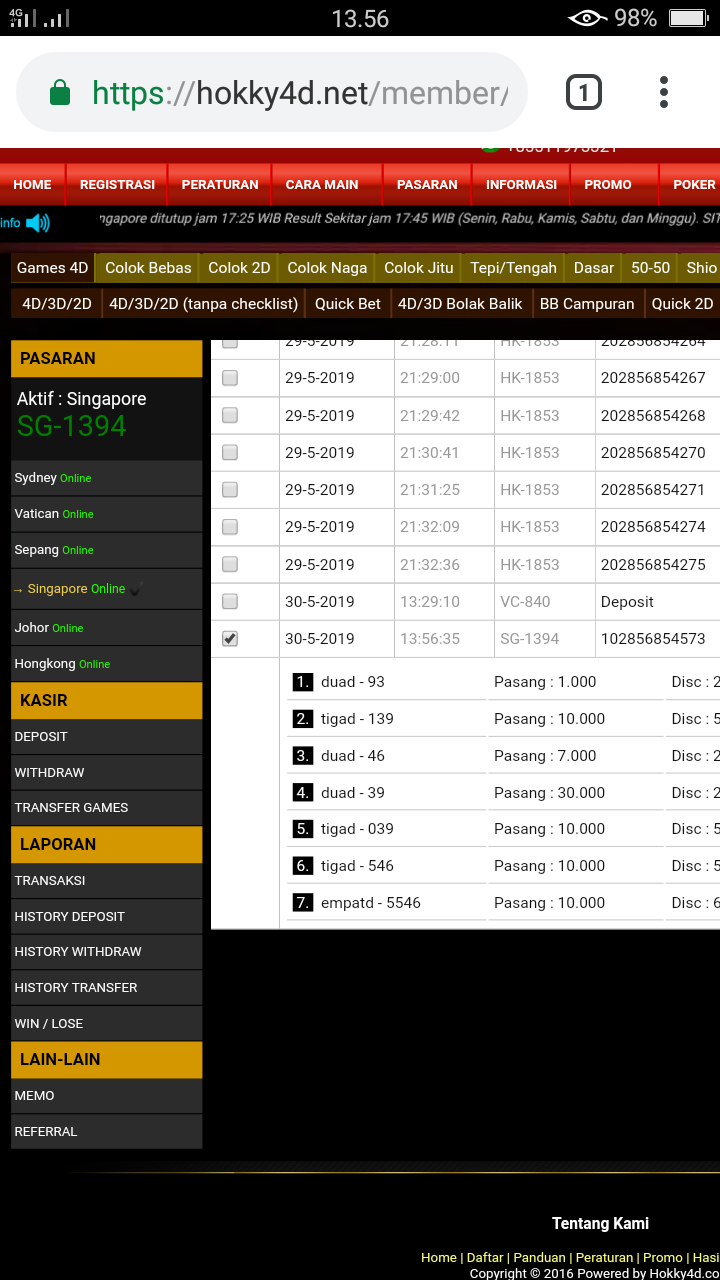The width and height of the screenshot is (720, 1280).
Task: Open the Chrome three-dot menu
Action: click(x=663, y=93)
